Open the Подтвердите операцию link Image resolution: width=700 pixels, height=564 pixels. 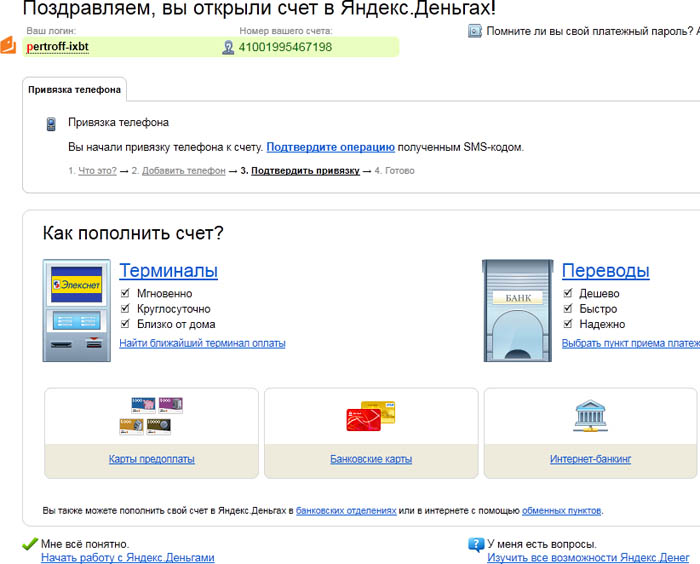(330, 147)
